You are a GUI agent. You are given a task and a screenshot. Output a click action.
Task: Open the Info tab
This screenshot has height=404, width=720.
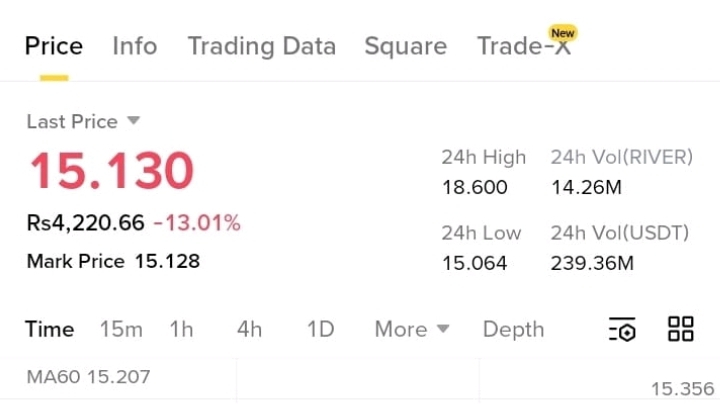[135, 46]
